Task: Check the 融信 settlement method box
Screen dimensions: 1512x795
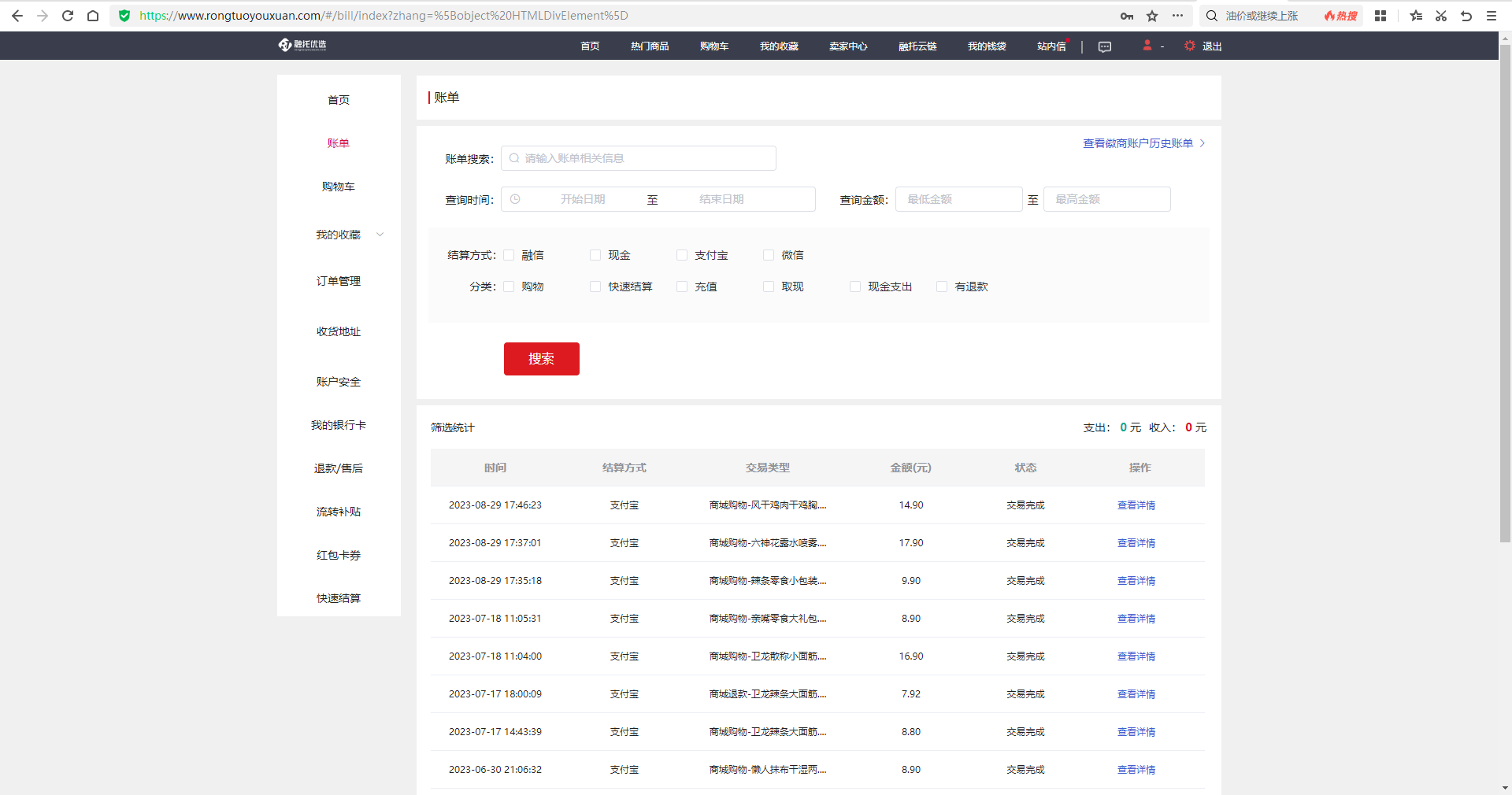Action: [x=509, y=255]
